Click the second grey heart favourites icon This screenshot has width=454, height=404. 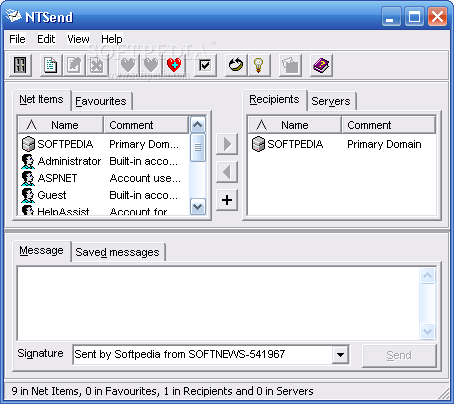pos(151,65)
